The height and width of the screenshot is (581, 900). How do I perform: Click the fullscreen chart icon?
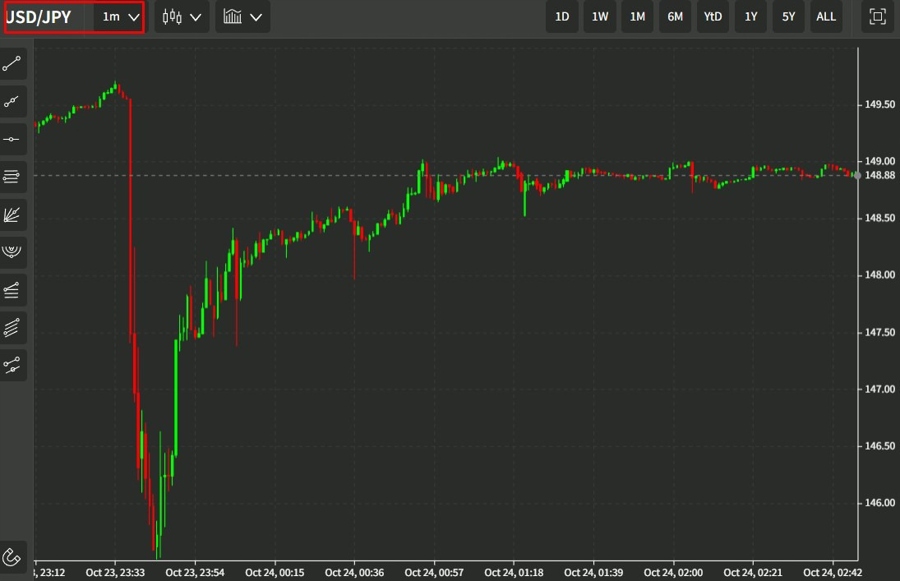pyautogui.click(x=876, y=16)
